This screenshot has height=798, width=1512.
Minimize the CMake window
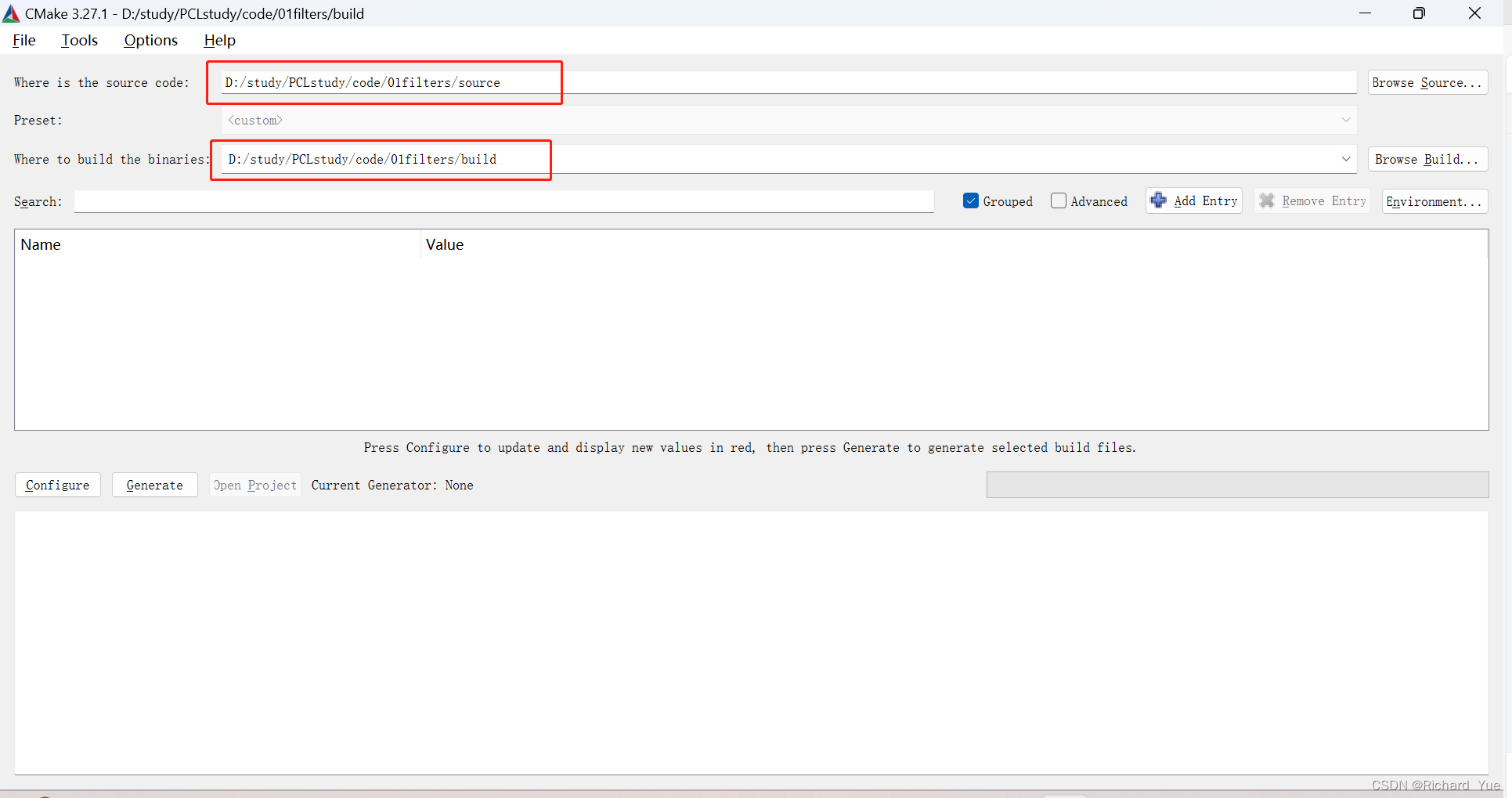point(1365,13)
